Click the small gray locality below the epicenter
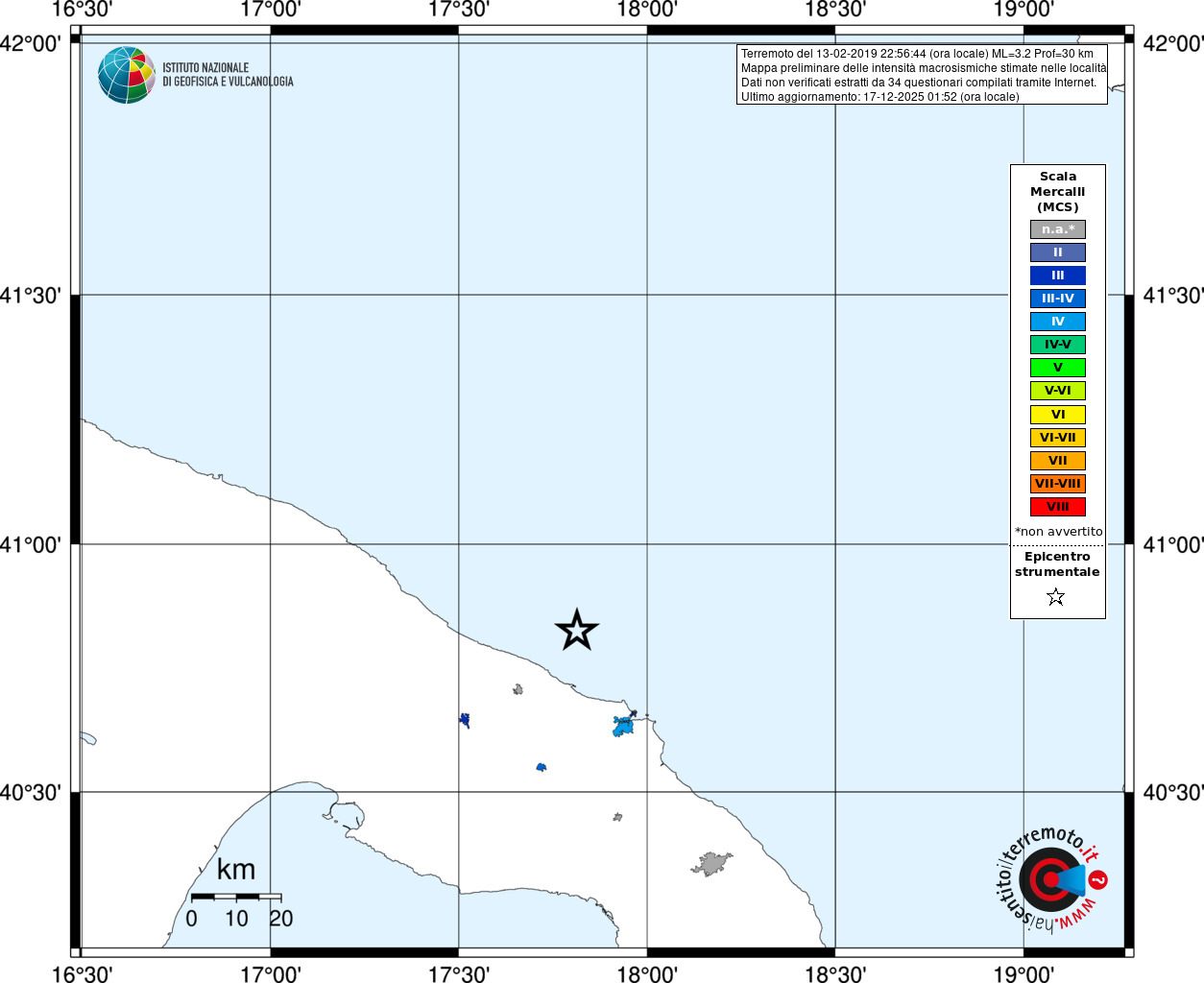 click(518, 689)
